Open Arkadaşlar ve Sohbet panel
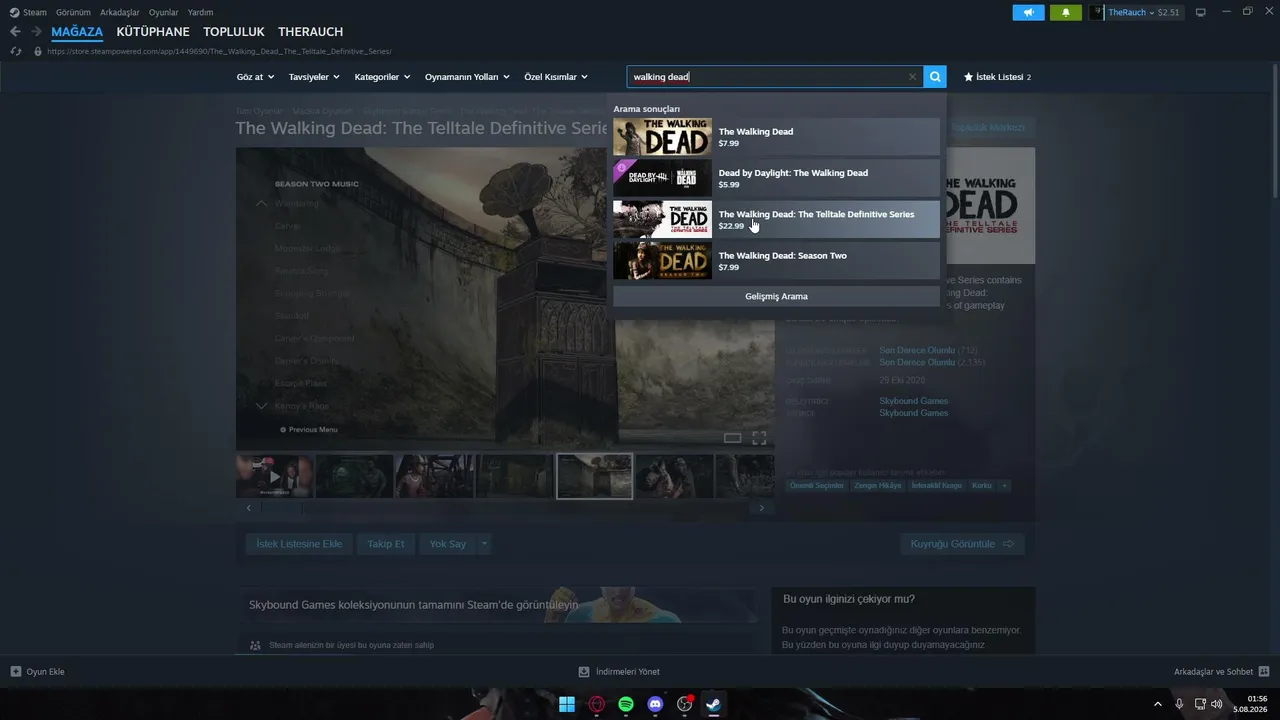 point(1221,672)
